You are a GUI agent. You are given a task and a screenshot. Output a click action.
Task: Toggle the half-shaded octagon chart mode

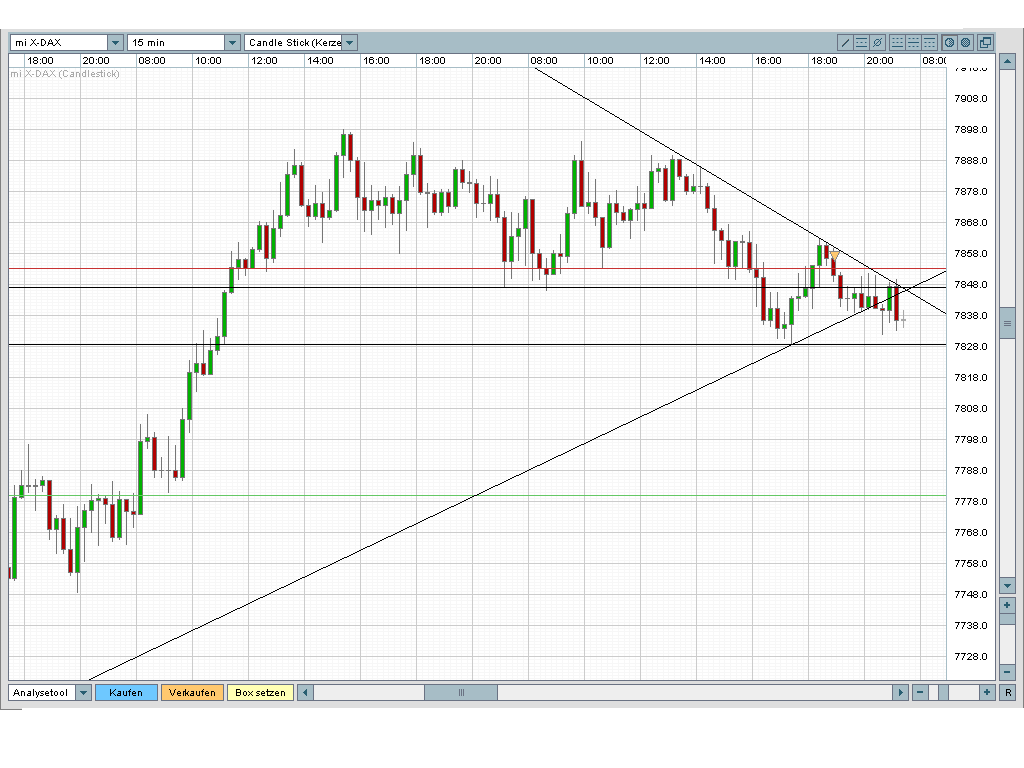coord(950,42)
